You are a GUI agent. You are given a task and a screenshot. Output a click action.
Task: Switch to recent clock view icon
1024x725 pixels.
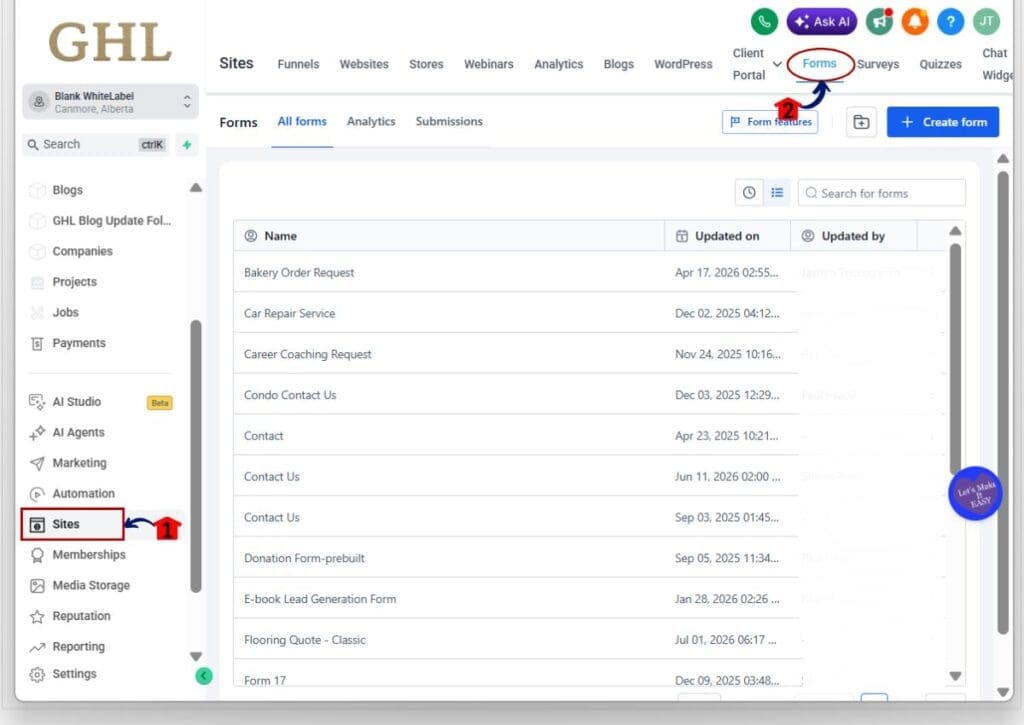click(749, 193)
